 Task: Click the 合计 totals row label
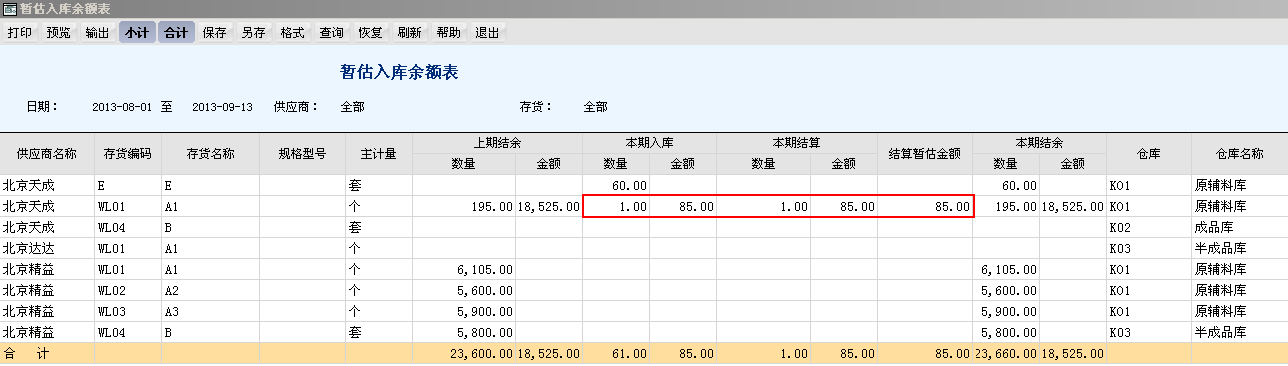click(47, 353)
